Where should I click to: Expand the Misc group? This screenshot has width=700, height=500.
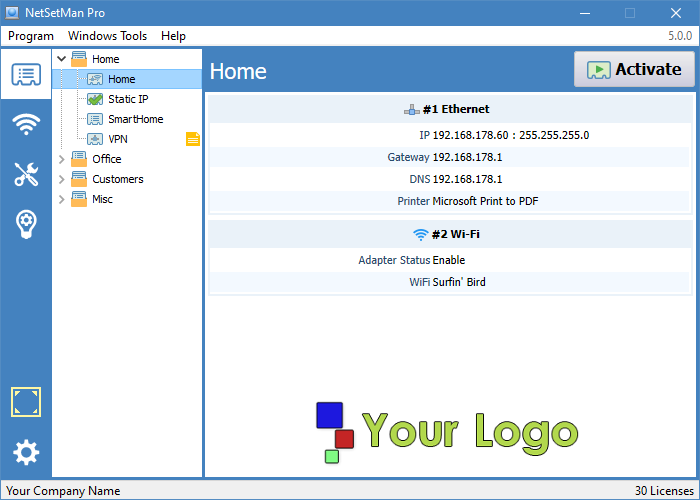pyautogui.click(x=62, y=199)
